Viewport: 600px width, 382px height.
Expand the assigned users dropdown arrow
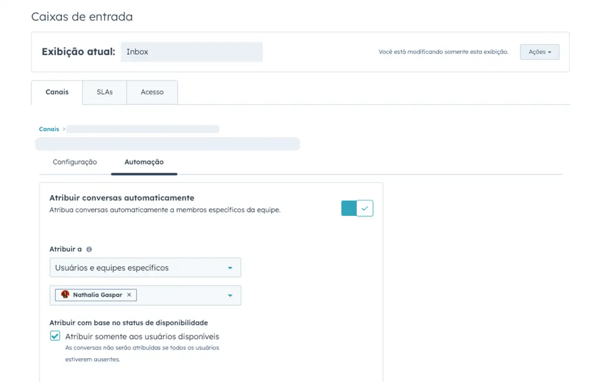click(230, 295)
